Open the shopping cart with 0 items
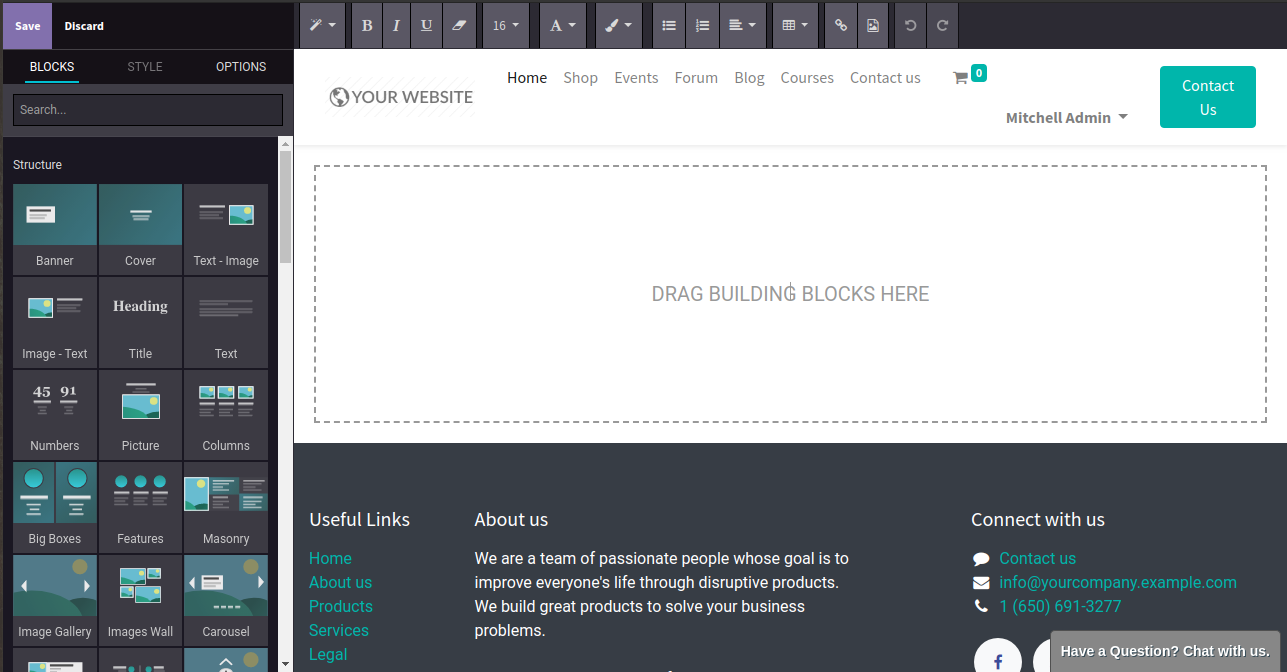Viewport: 1287px width, 672px height. tap(967, 75)
